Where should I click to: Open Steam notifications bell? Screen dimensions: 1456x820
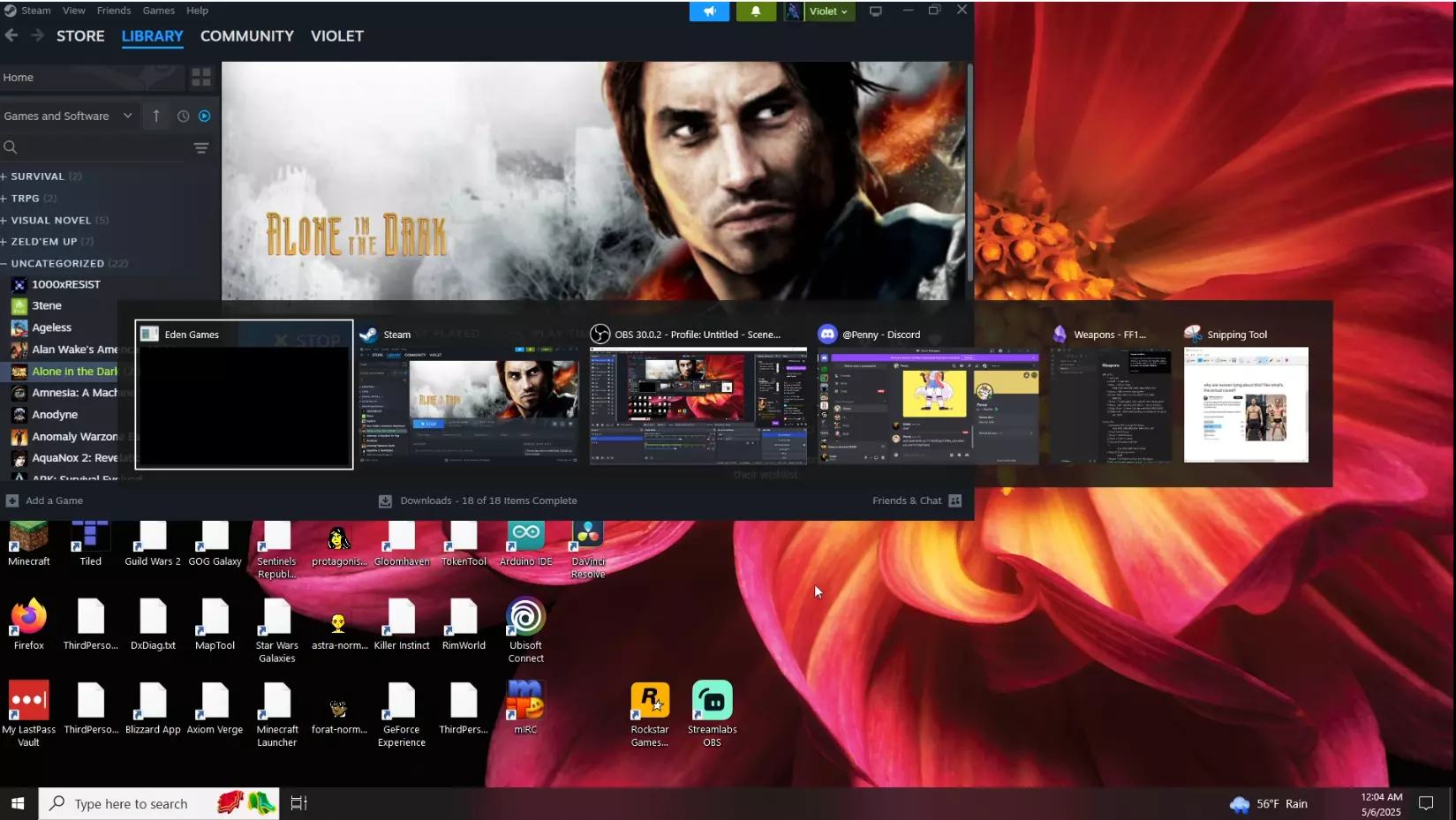pos(755,11)
